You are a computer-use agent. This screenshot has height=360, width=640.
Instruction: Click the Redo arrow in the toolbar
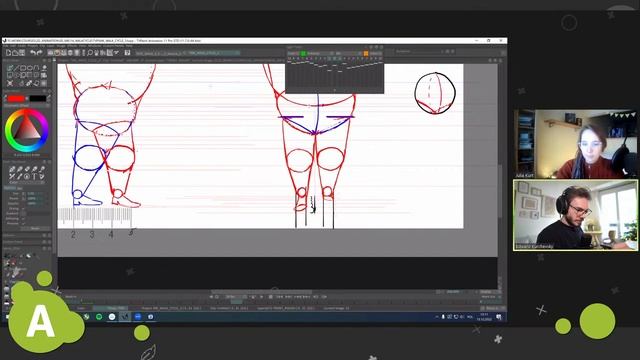pyautogui.click(x=40, y=53)
